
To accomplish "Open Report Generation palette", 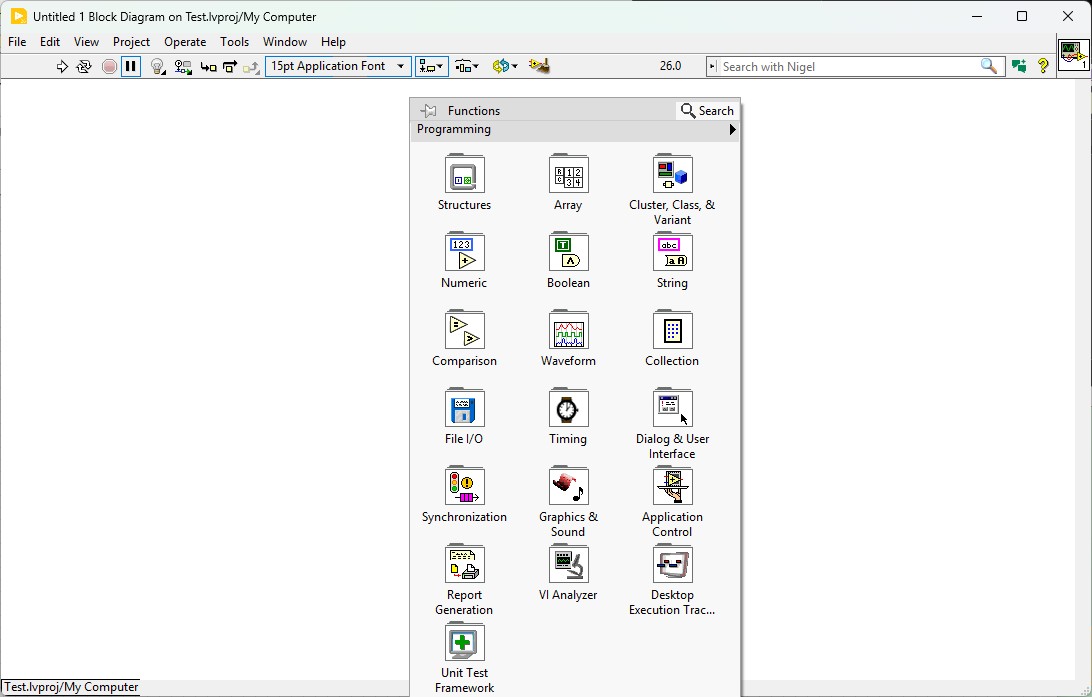I will tap(465, 579).
